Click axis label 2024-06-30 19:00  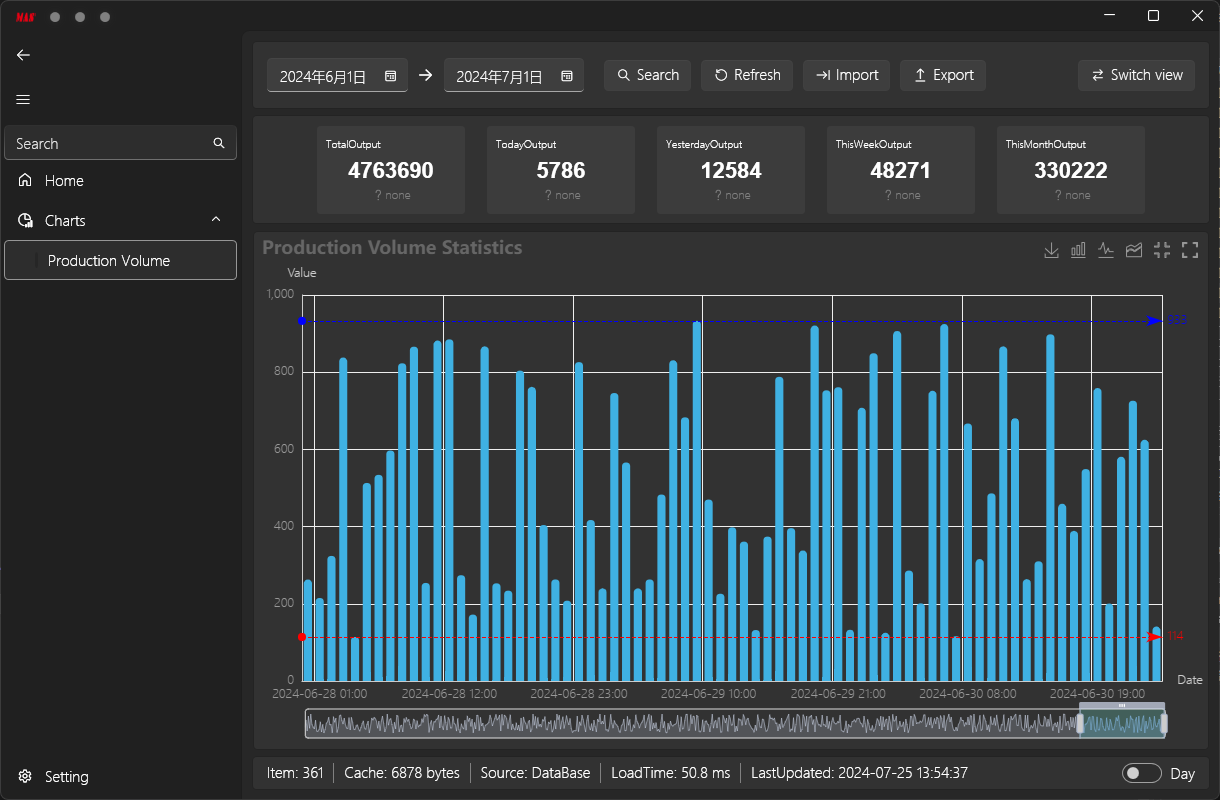[x=1097, y=693]
